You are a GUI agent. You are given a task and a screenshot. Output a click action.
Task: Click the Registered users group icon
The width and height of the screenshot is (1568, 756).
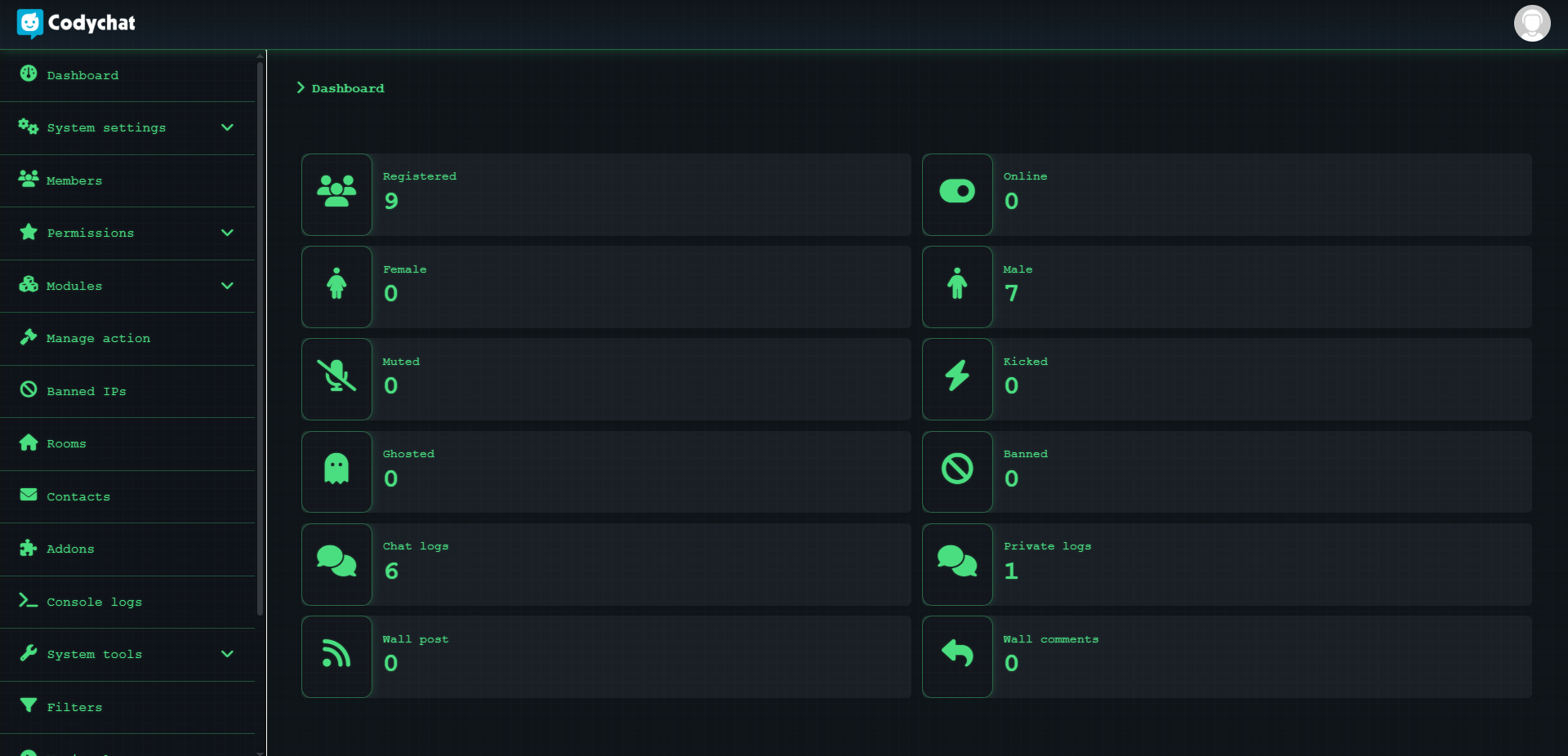[336, 192]
